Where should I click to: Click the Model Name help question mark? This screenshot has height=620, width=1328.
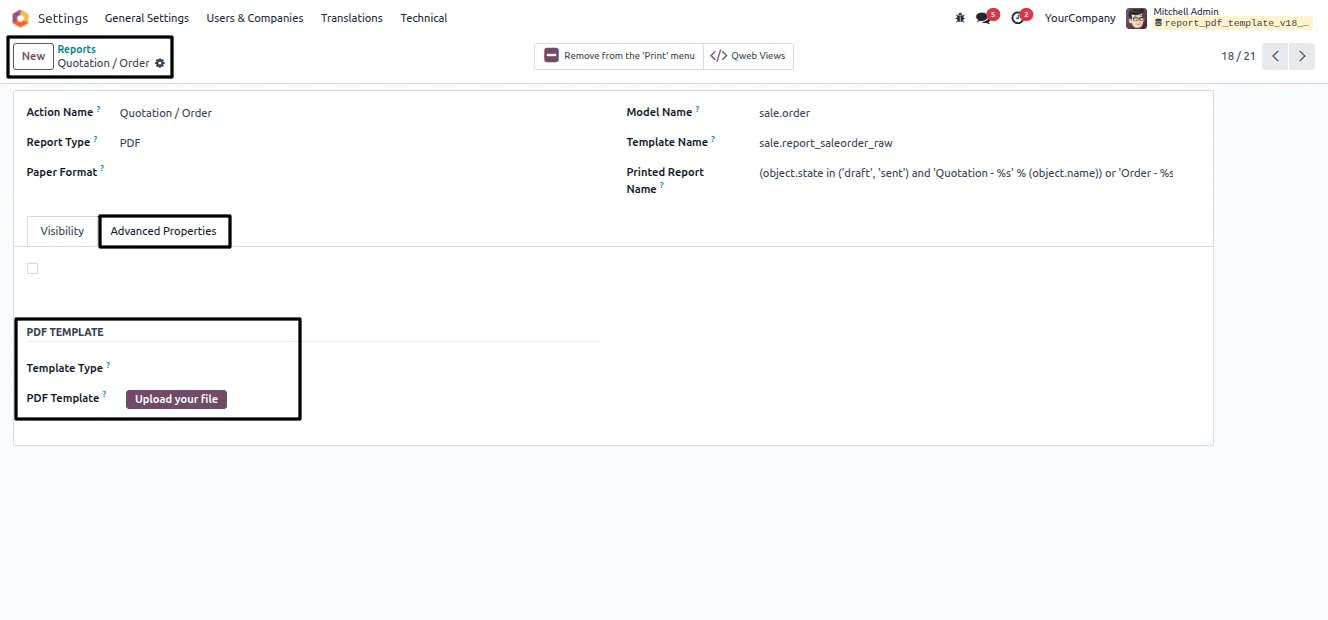(x=698, y=109)
